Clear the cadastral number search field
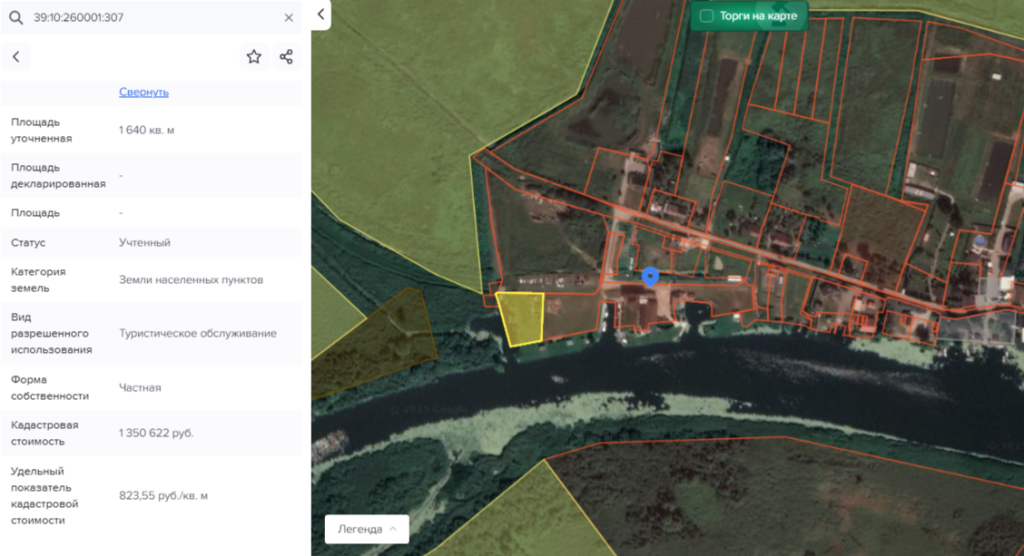 point(289,18)
